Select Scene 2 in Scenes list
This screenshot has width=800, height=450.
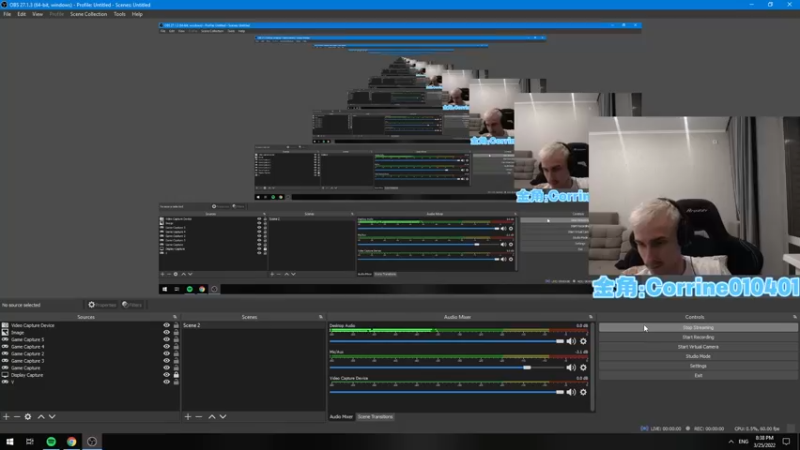click(253, 325)
